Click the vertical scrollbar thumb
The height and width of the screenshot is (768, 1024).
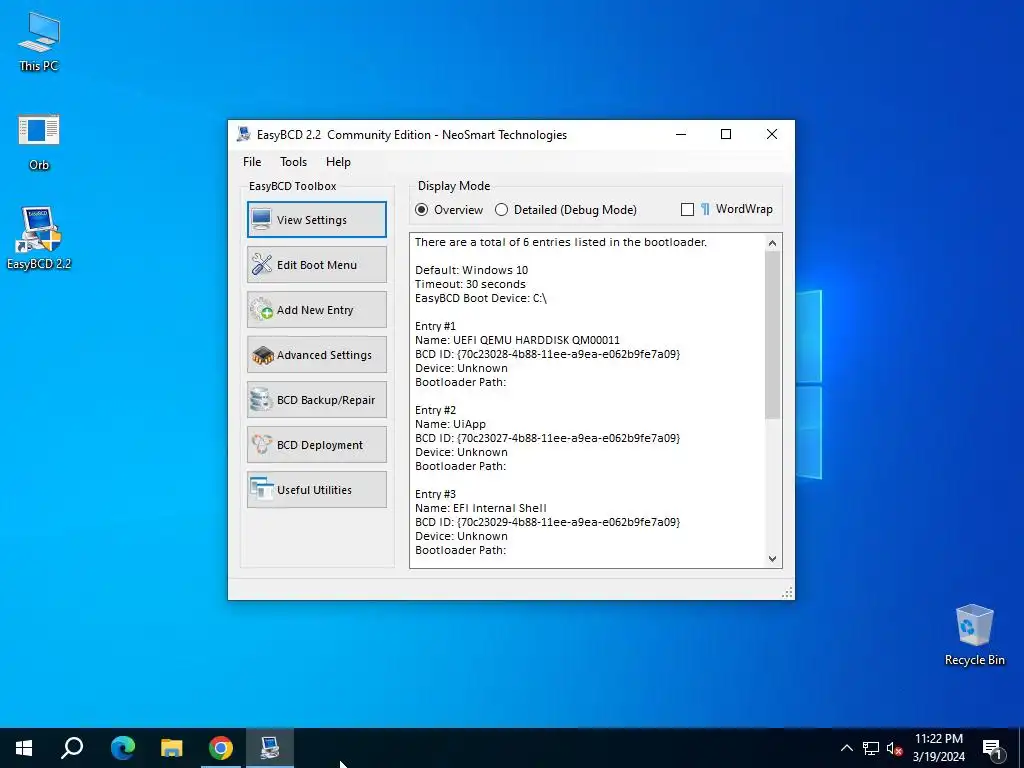773,335
